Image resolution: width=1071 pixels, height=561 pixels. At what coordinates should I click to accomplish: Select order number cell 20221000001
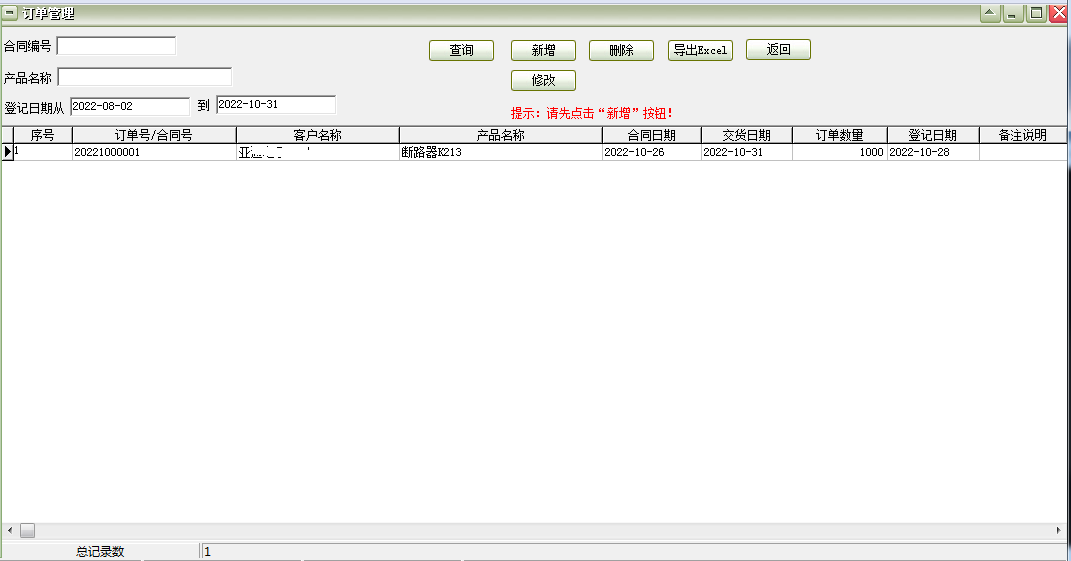pyautogui.click(x=154, y=152)
